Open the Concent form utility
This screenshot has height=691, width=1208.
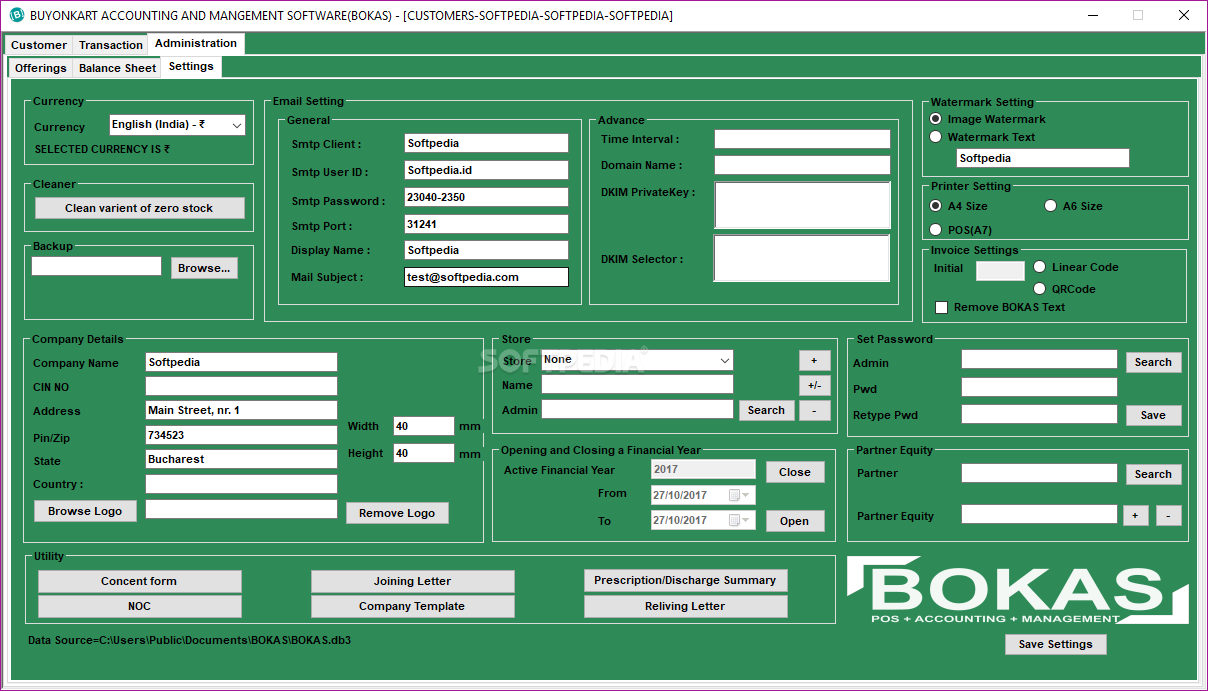click(139, 581)
